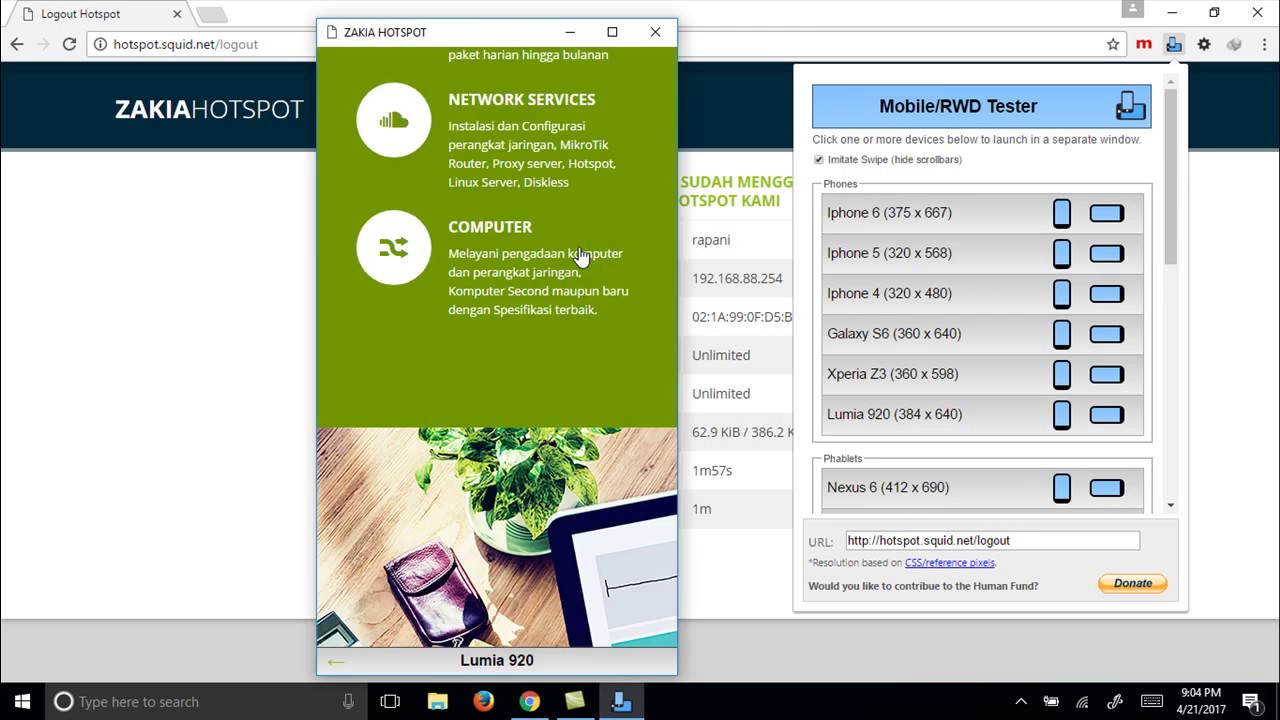Click the plant photo in phone preview

point(497,537)
